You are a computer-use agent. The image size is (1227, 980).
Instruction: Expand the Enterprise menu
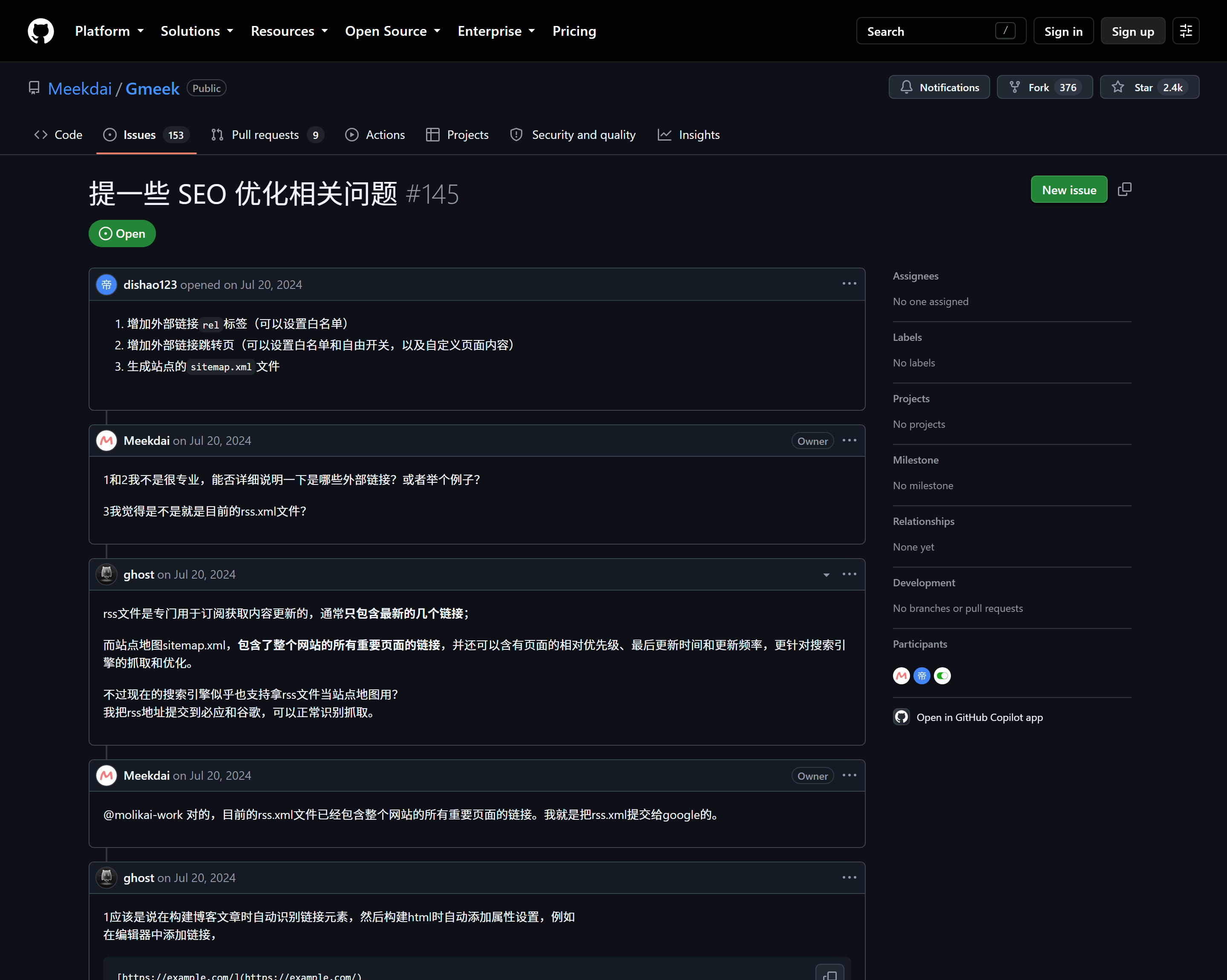[496, 31]
